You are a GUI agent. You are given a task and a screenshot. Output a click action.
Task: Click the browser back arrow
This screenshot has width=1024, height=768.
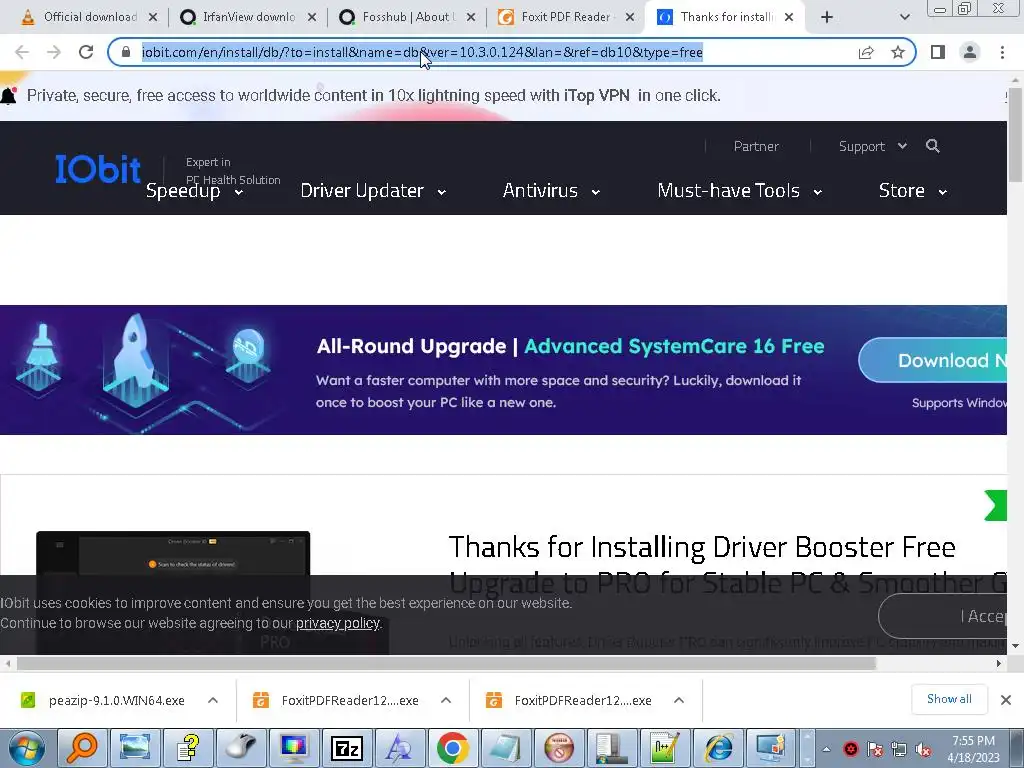[22, 52]
